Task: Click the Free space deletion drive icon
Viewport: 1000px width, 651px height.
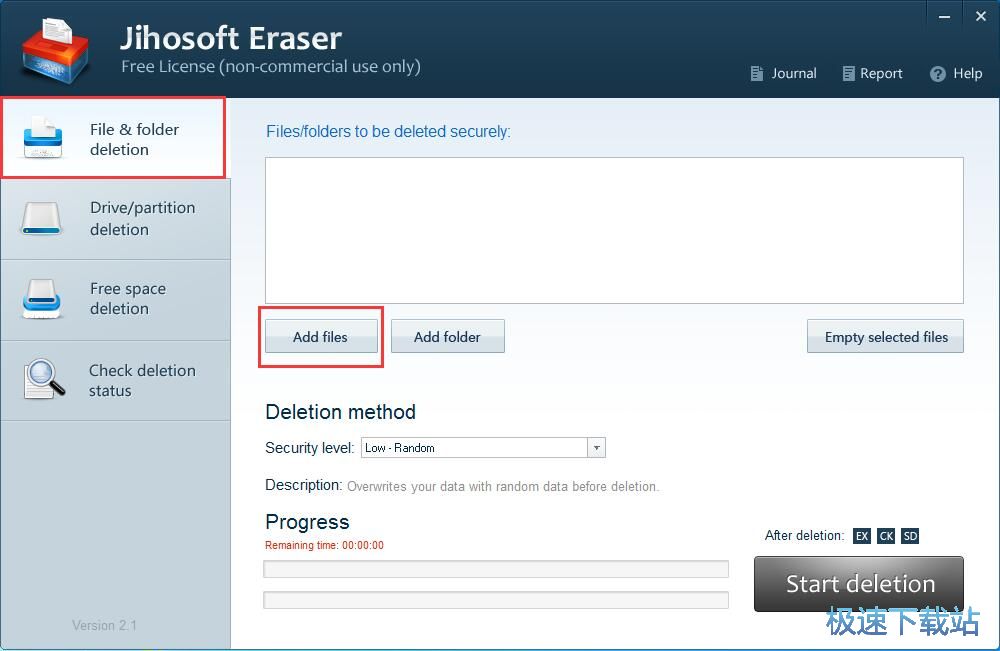Action: click(x=44, y=298)
